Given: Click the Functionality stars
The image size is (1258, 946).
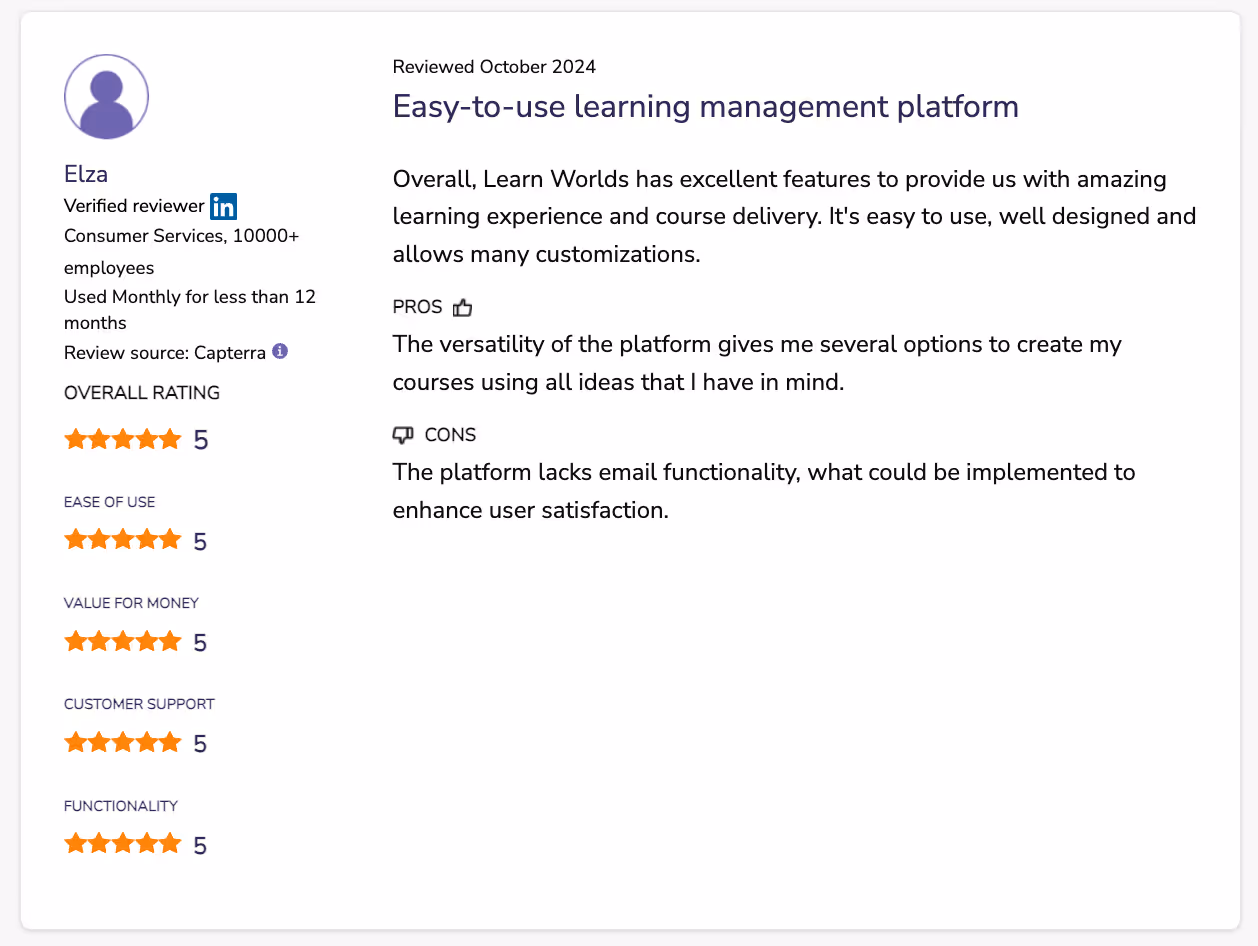Looking at the screenshot, I should coord(122,844).
